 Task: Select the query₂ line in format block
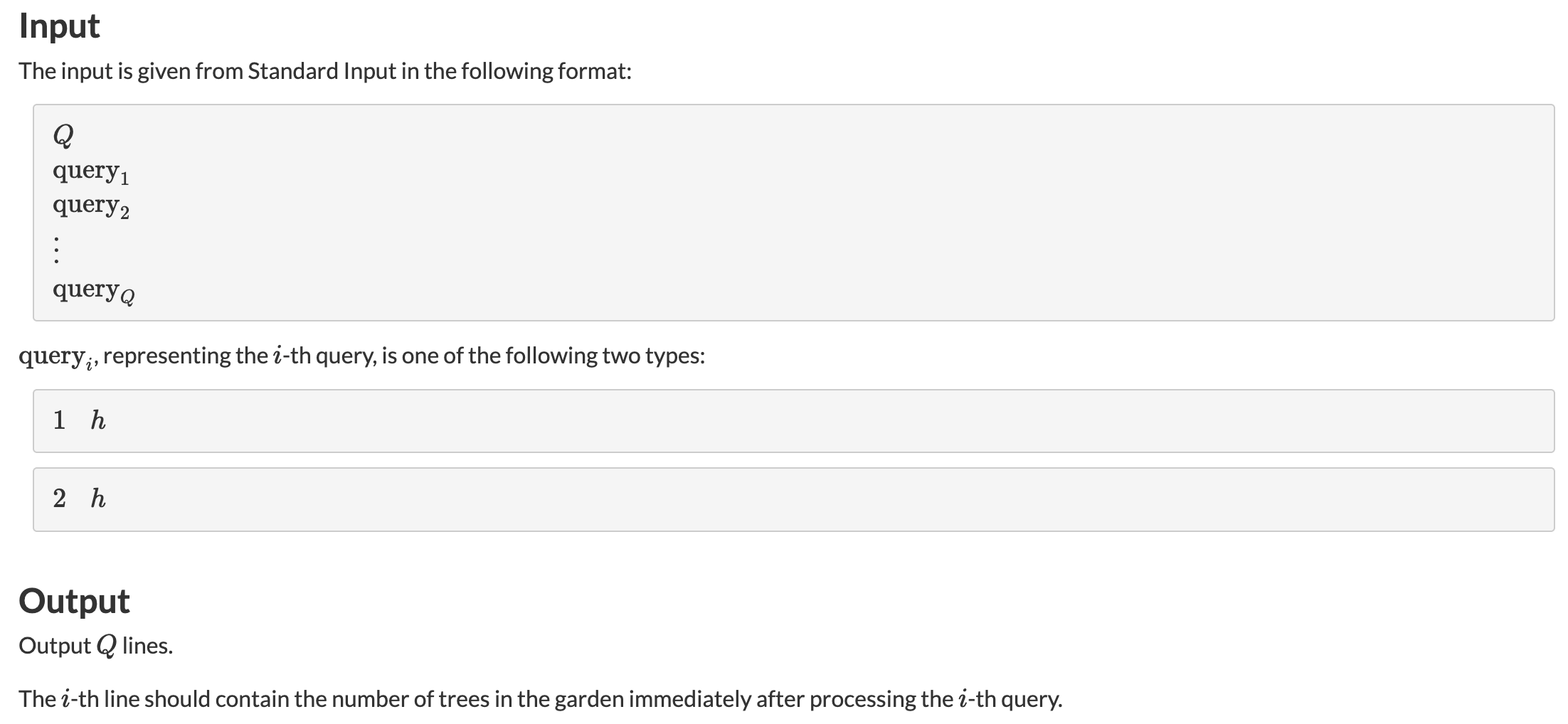coord(90,206)
